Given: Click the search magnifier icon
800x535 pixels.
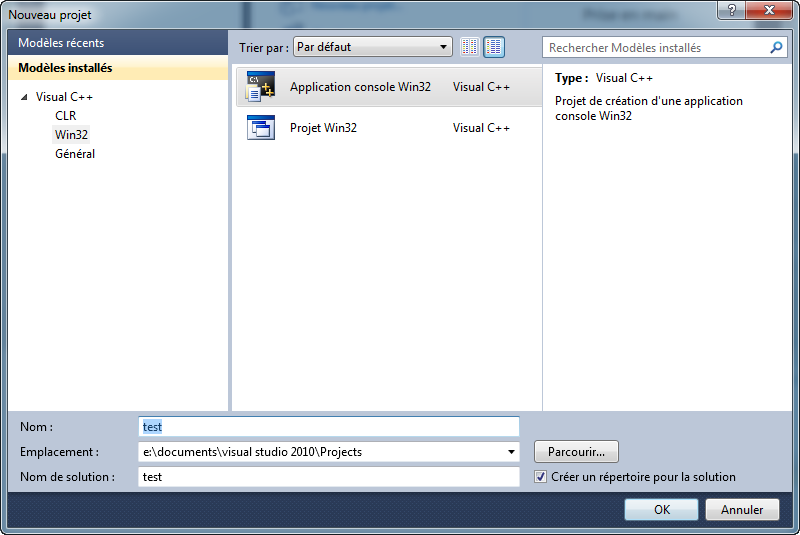Looking at the screenshot, I should coord(776,47).
